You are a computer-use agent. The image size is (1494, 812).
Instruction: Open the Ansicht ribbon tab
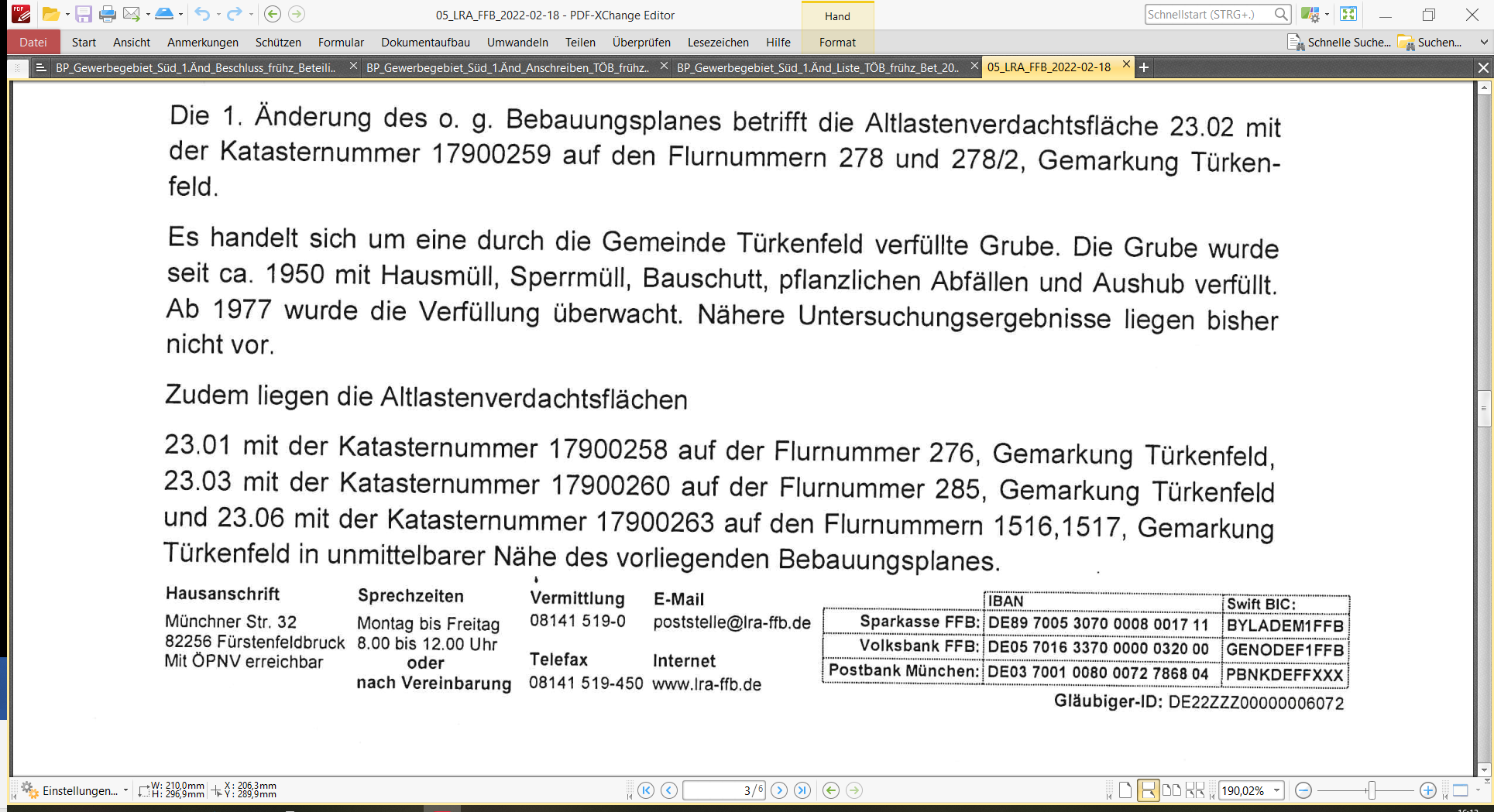[x=132, y=43]
